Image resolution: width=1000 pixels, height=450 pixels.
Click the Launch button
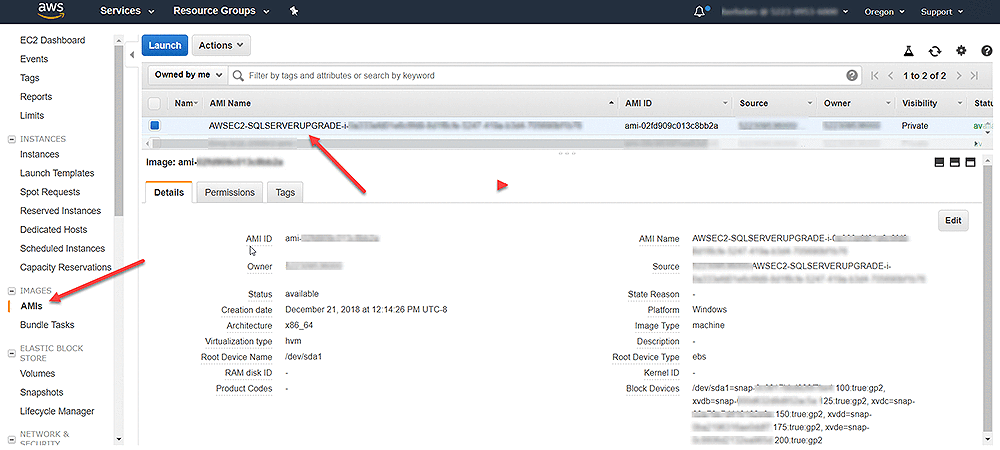165,45
